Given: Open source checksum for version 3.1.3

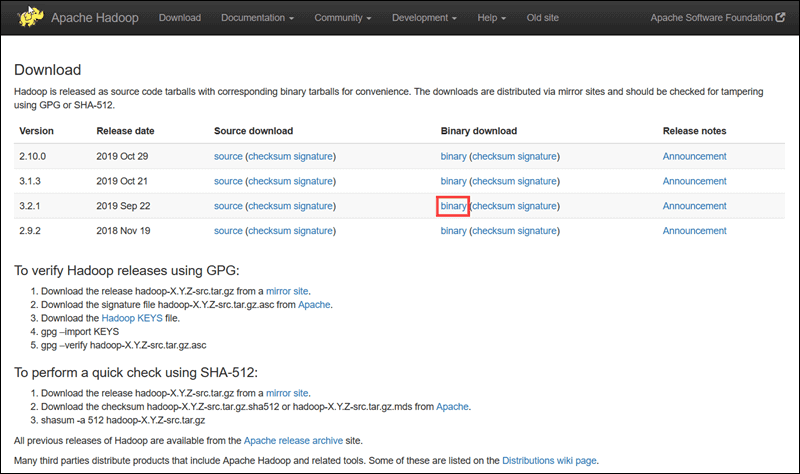Looking at the screenshot, I should [269, 181].
